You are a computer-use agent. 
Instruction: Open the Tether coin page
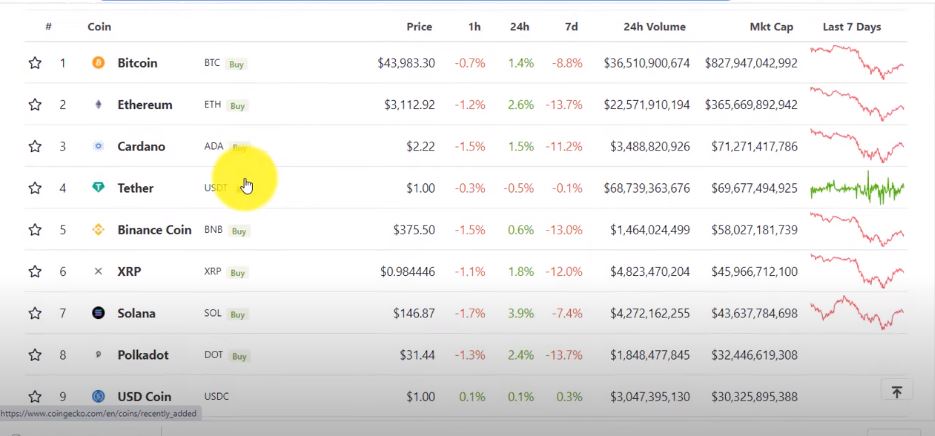click(x=135, y=188)
